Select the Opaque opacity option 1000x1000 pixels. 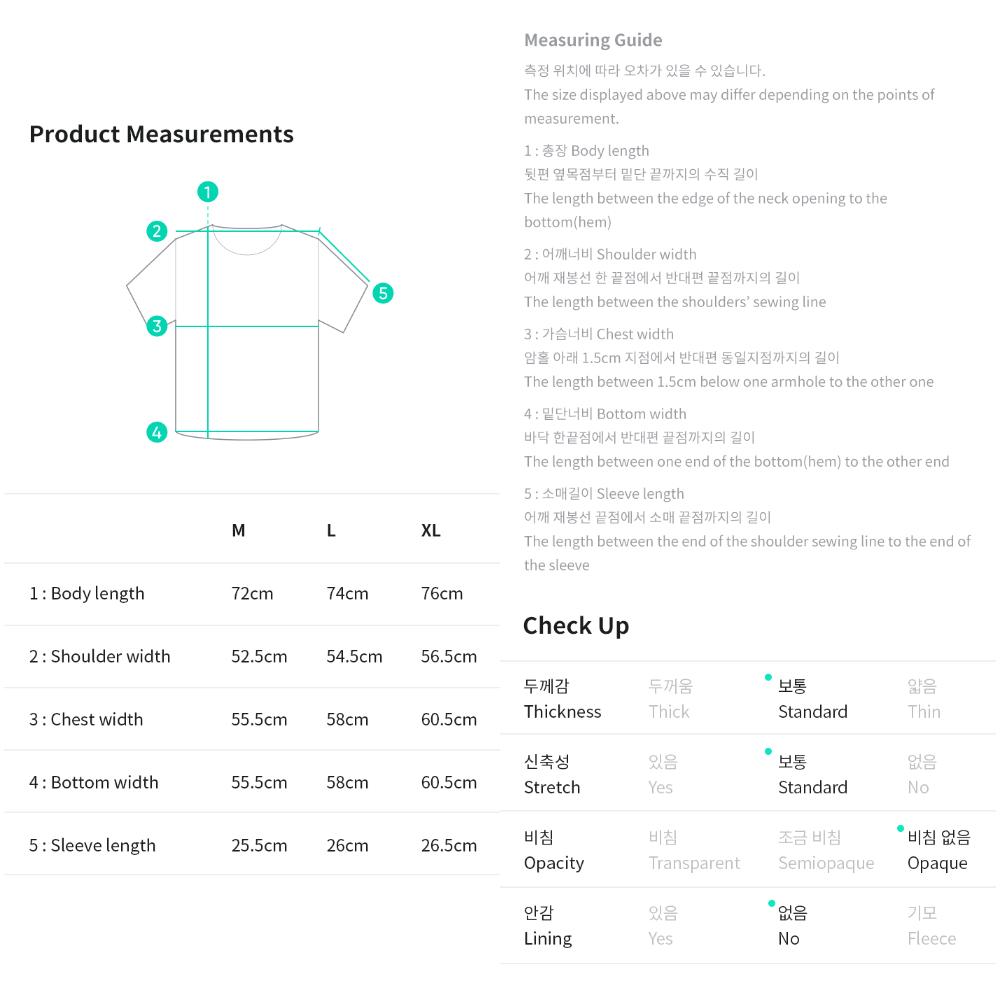(938, 850)
